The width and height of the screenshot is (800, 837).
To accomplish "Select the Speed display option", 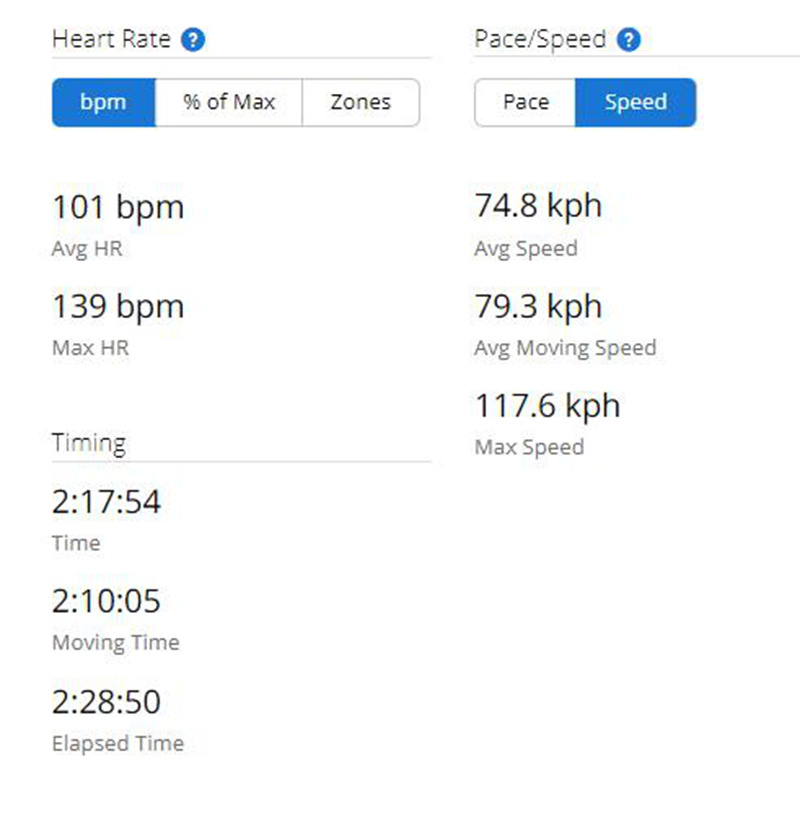I will tap(636, 102).
